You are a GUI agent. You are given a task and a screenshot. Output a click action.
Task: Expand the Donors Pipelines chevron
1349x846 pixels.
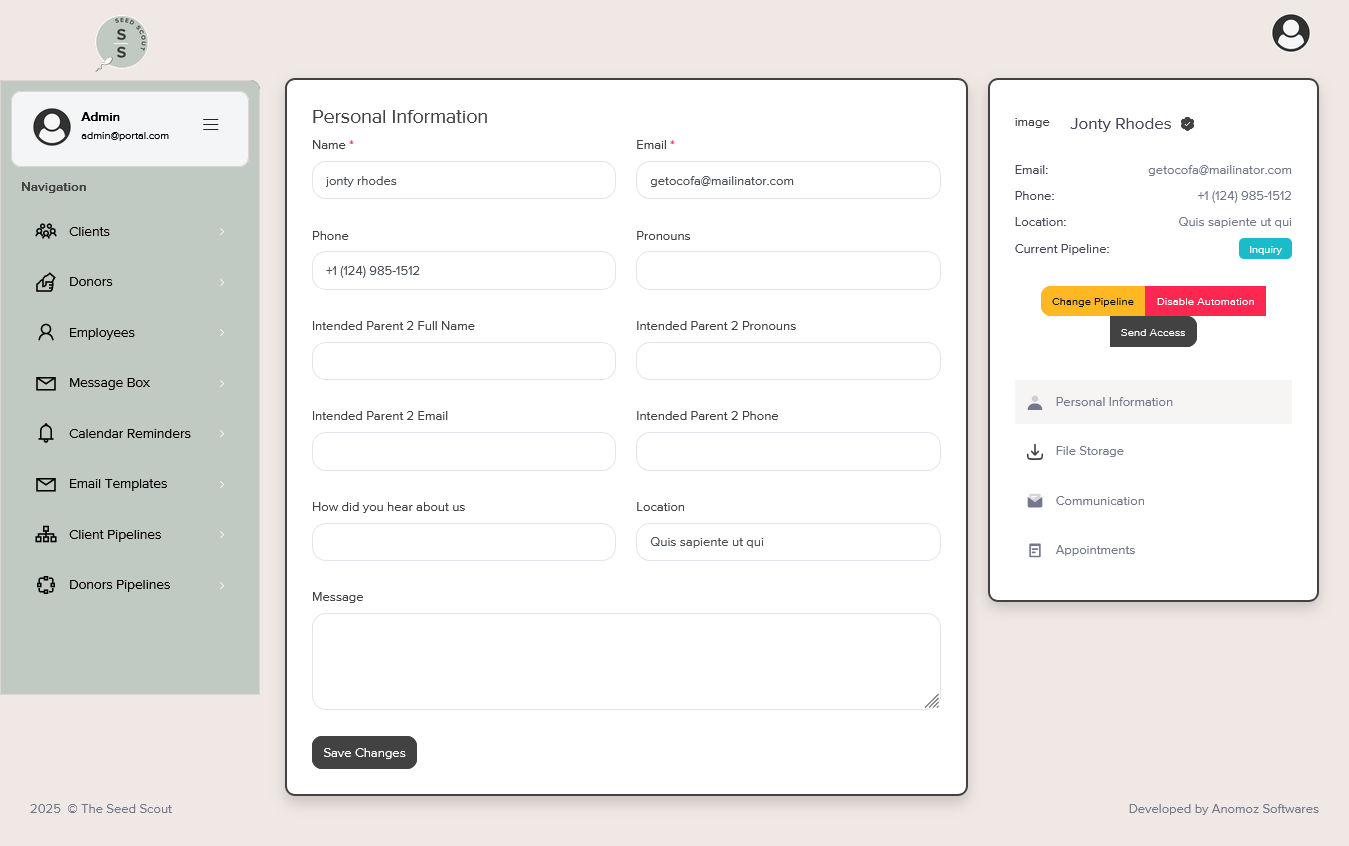pos(222,585)
